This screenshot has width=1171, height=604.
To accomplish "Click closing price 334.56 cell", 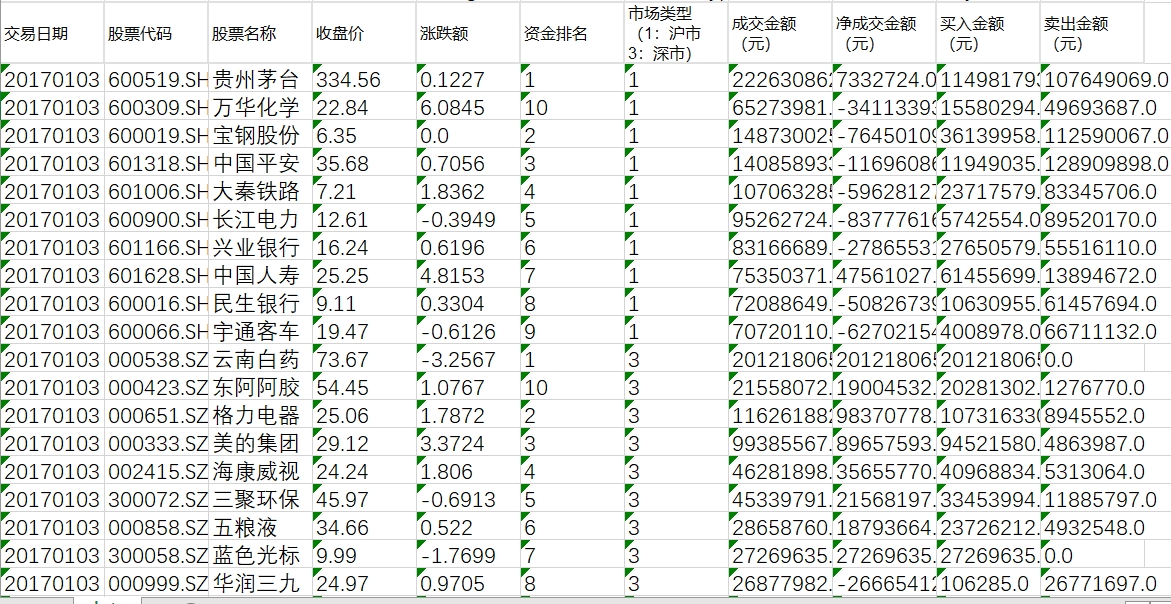I will 364,78.
